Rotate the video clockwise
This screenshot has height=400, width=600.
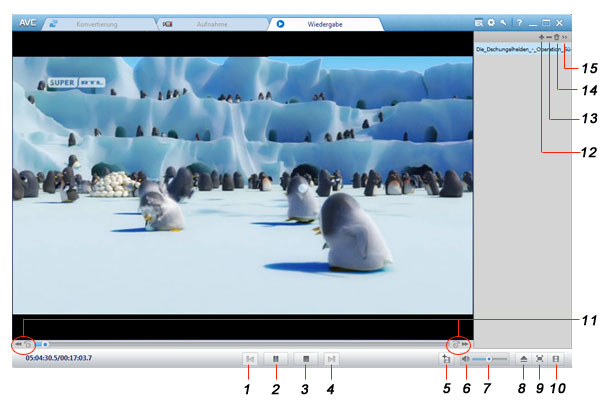[x=455, y=345]
